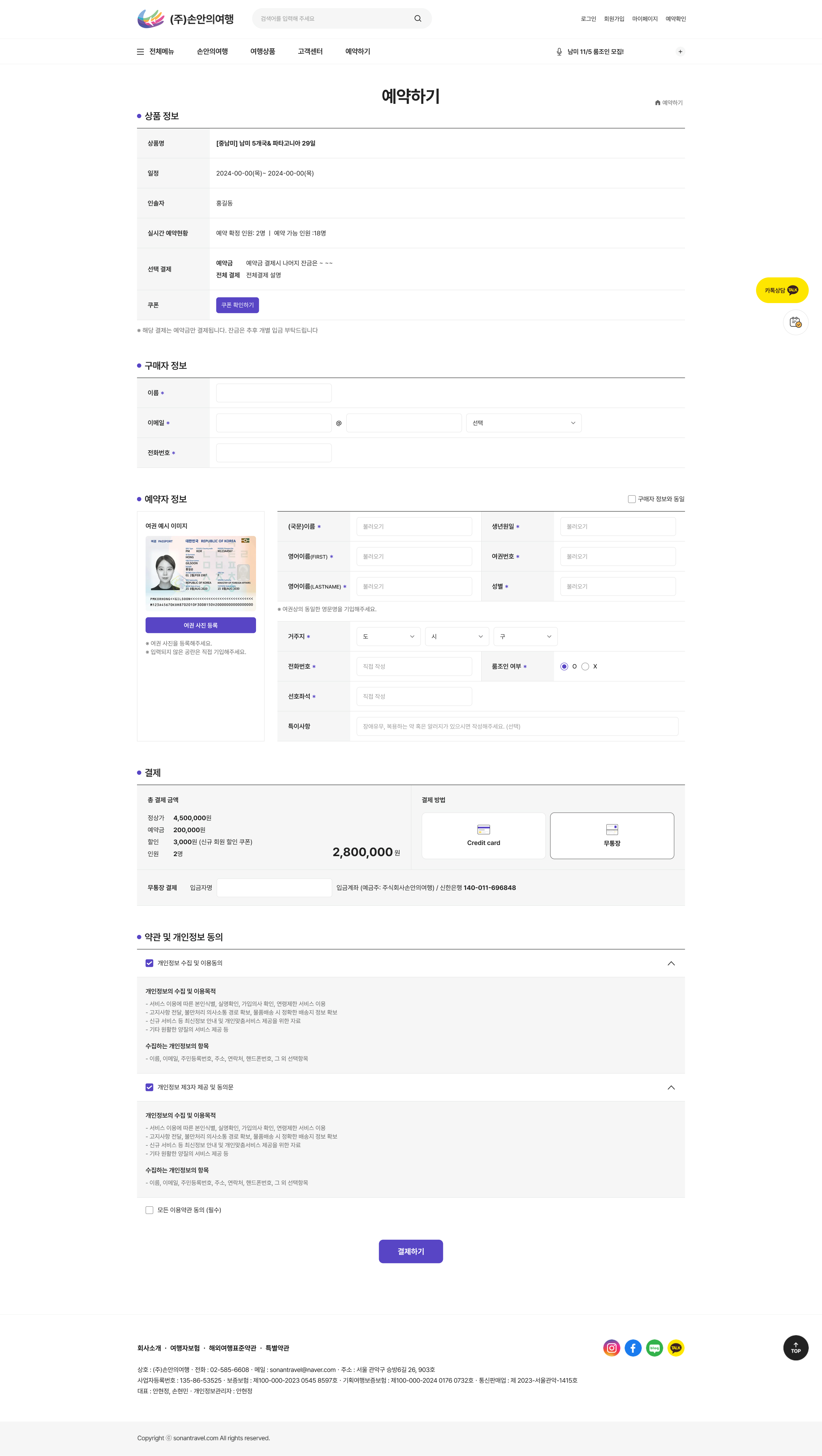Viewport: 822px width, 1456px height.
Task: Open the 고객센터 menu item
Action: point(310,51)
